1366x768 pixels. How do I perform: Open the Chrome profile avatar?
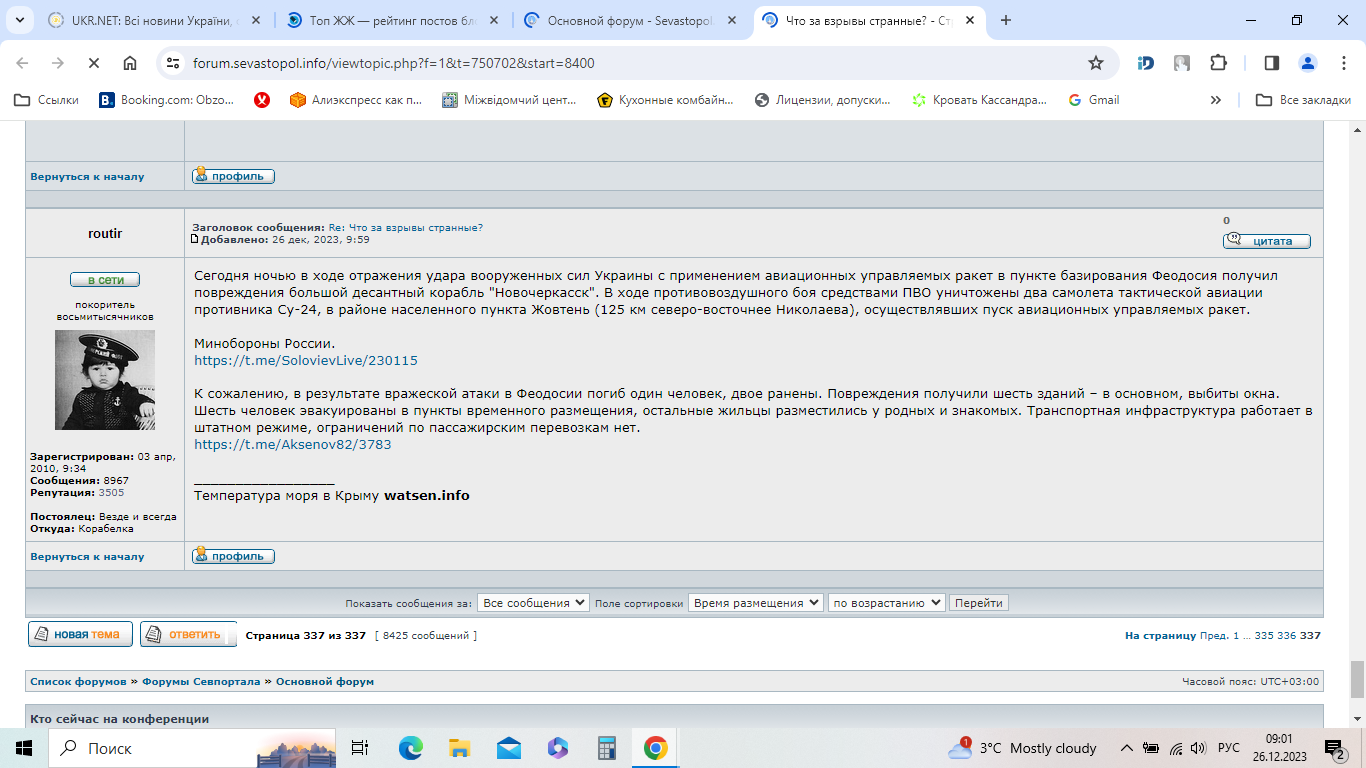(x=1308, y=63)
